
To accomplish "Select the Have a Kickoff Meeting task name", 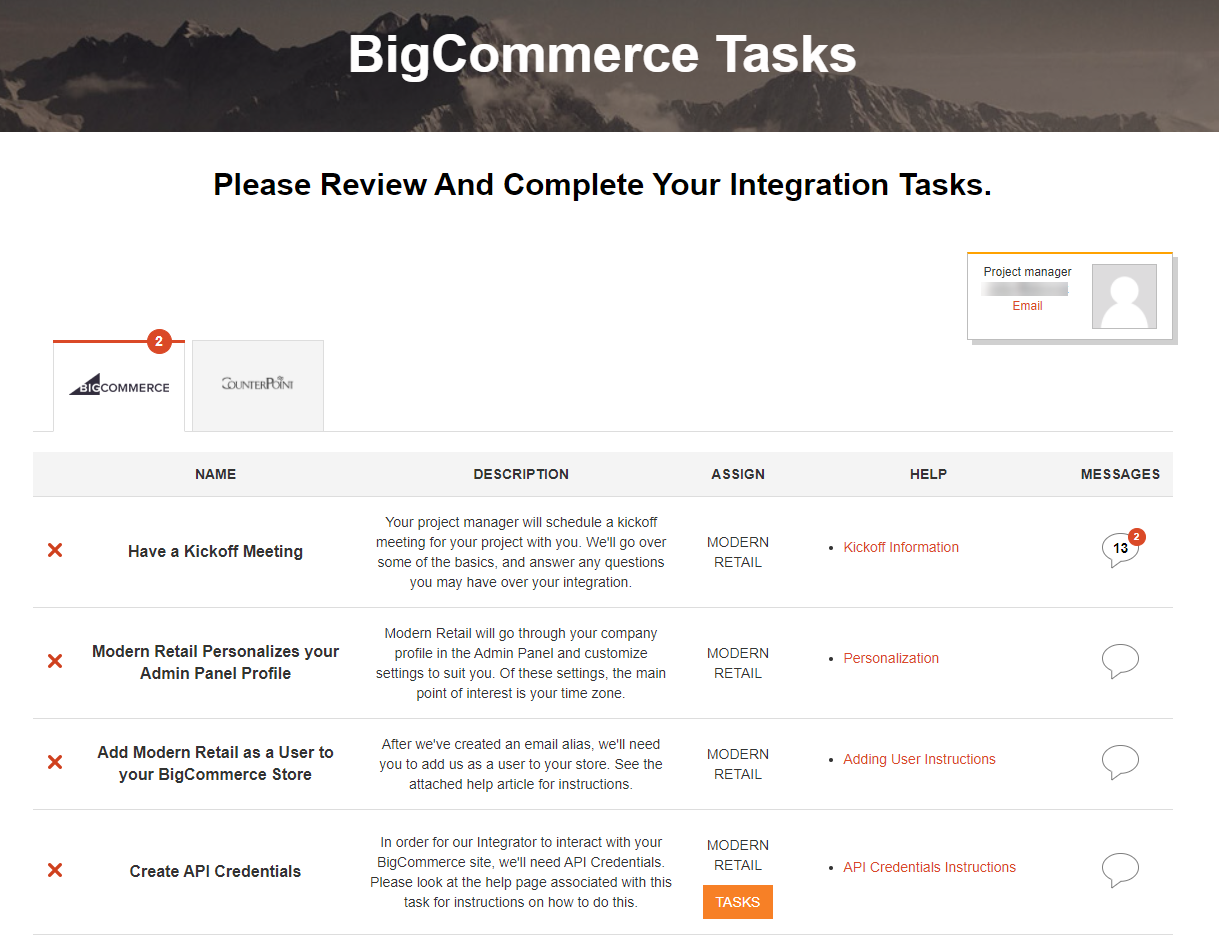I will click(215, 551).
